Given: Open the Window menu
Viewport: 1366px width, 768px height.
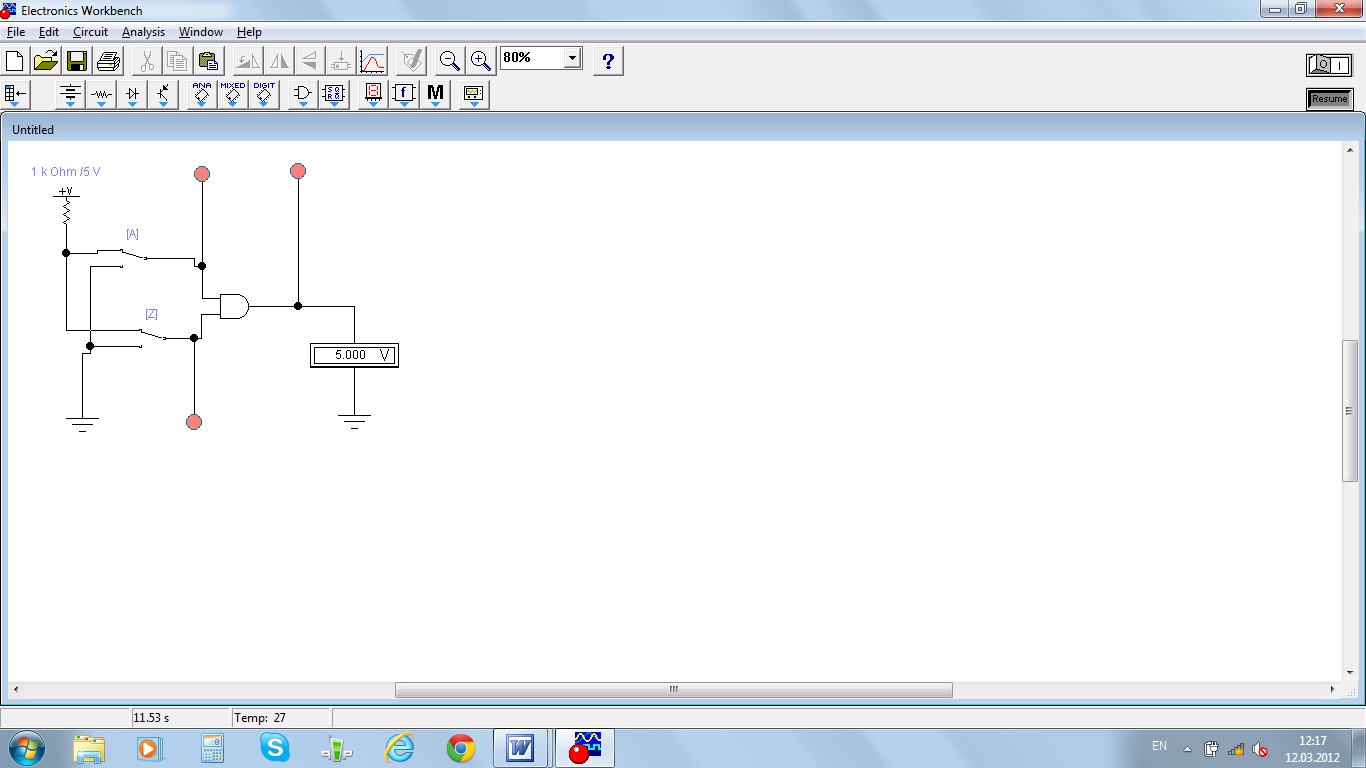Looking at the screenshot, I should 201,32.
